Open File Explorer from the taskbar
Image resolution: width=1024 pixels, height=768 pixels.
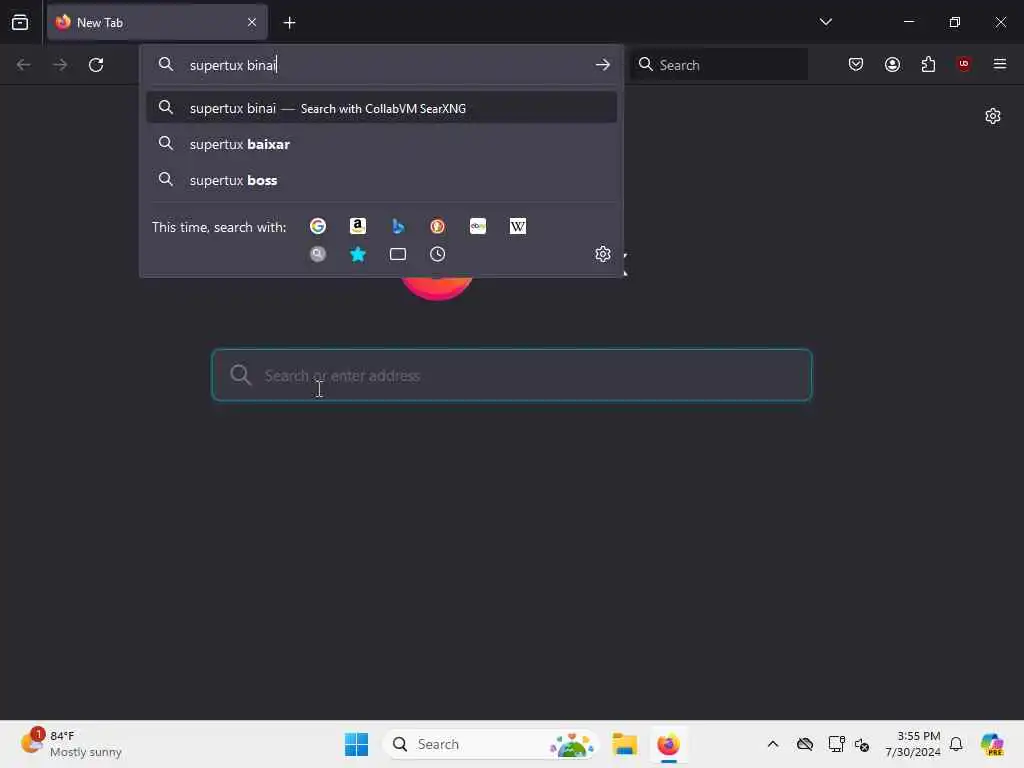click(624, 744)
